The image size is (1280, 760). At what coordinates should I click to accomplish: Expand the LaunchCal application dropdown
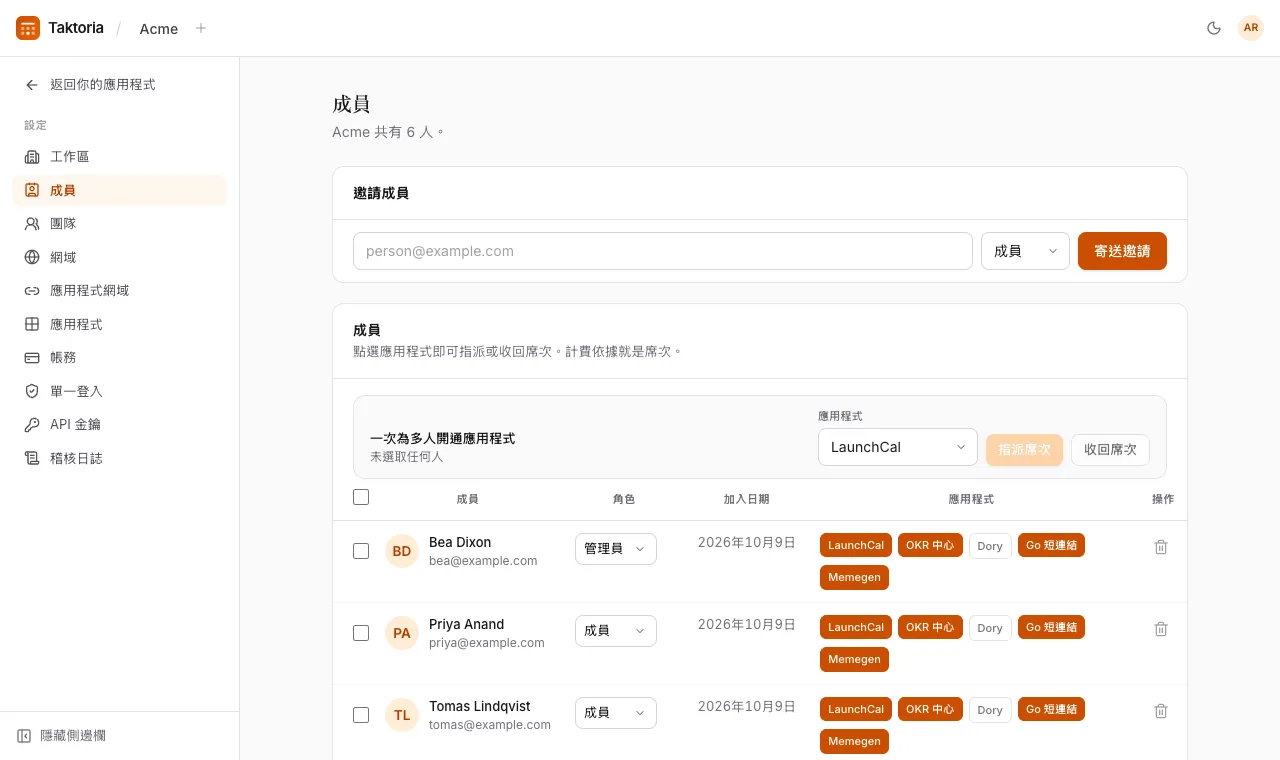[898, 447]
